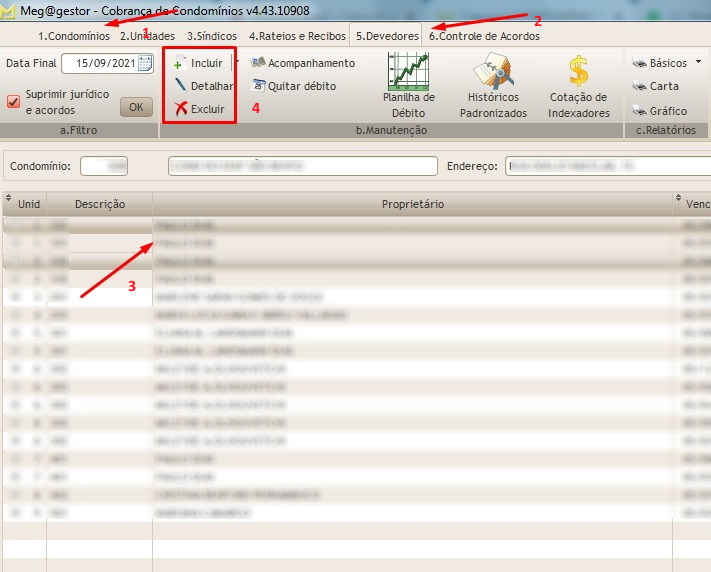Click the Detalhar pencil icon
The width and height of the screenshot is (711, 572).
[180, 86]
